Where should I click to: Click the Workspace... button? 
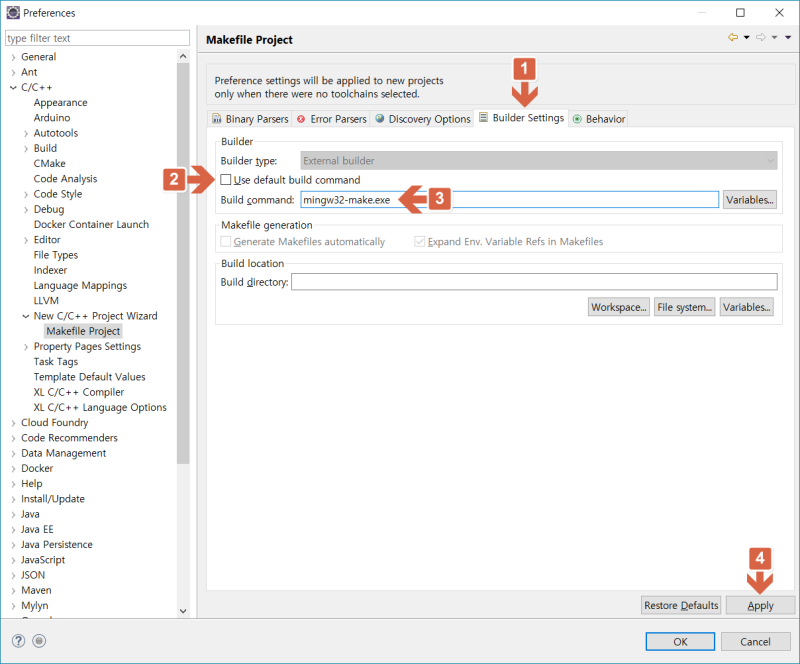[x=618, y=307]
